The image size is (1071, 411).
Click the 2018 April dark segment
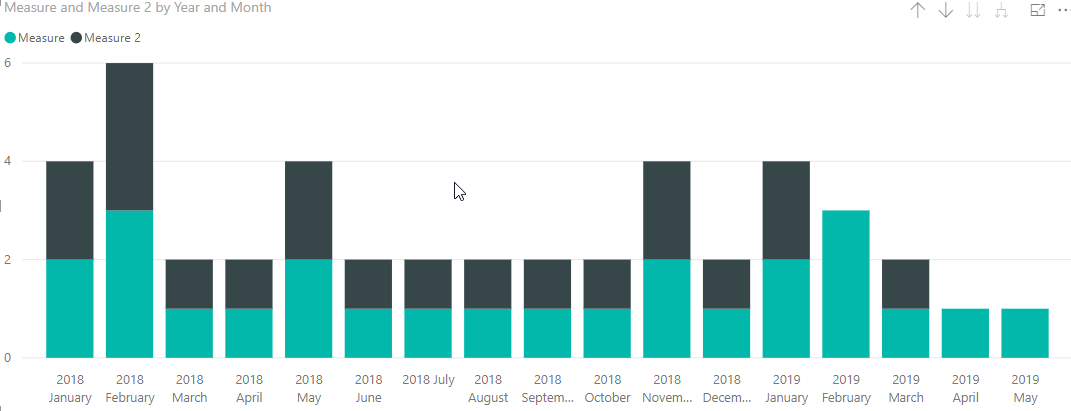click(249, 284)
